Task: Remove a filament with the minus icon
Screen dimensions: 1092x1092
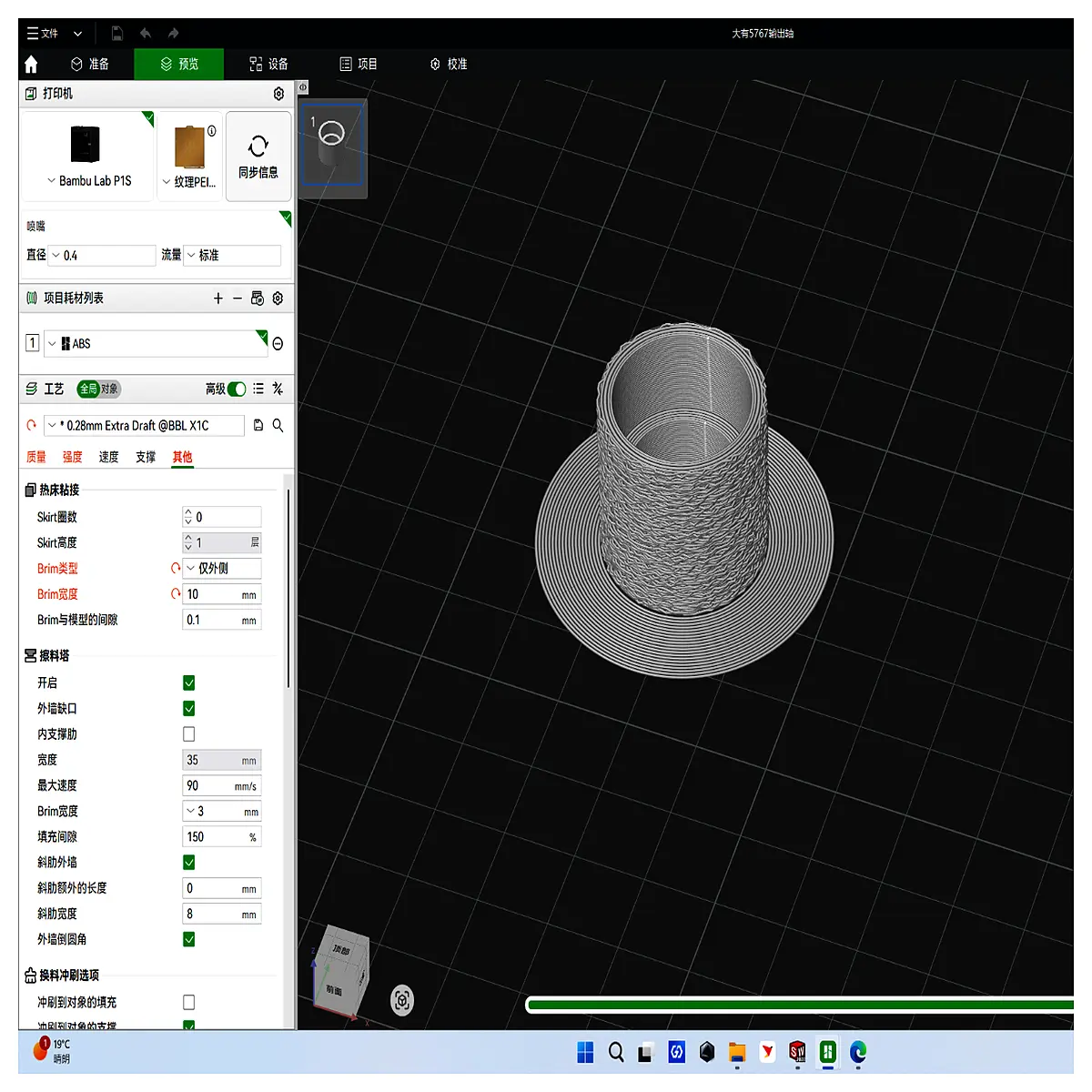Action: (x=238, y=298)
